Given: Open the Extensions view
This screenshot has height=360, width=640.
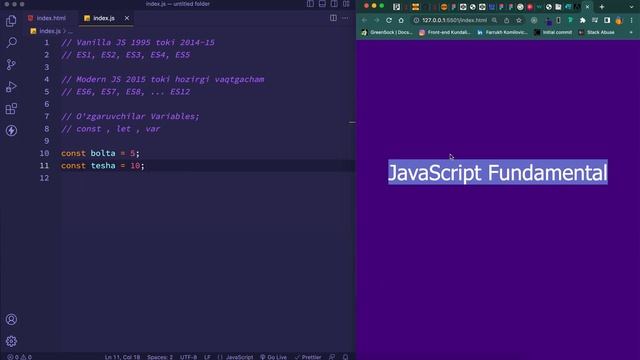Looking at the screenshot, I should click(x=11, y=109).
